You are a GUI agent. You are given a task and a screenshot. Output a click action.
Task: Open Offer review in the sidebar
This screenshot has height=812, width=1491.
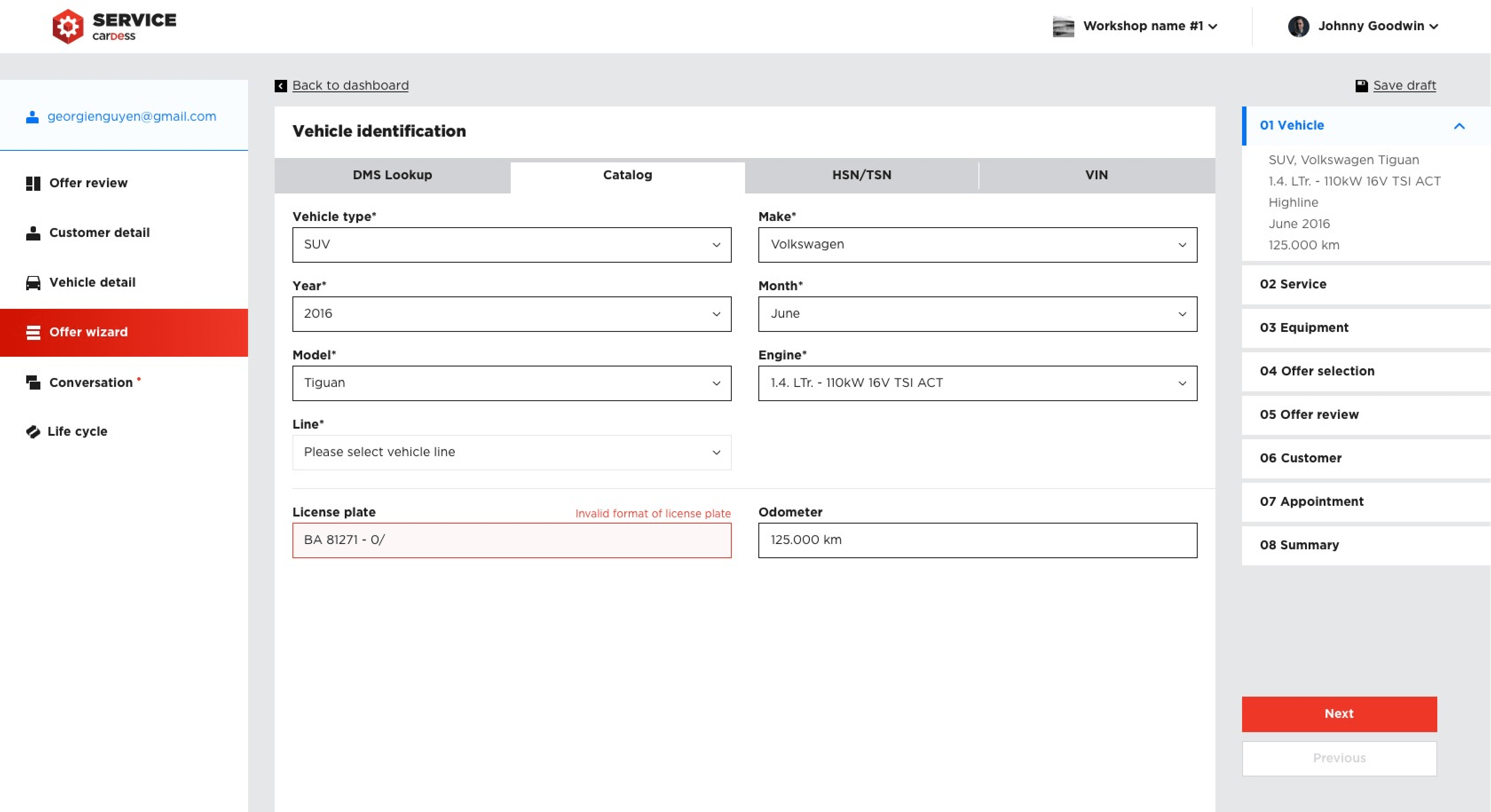pos(124,183)
